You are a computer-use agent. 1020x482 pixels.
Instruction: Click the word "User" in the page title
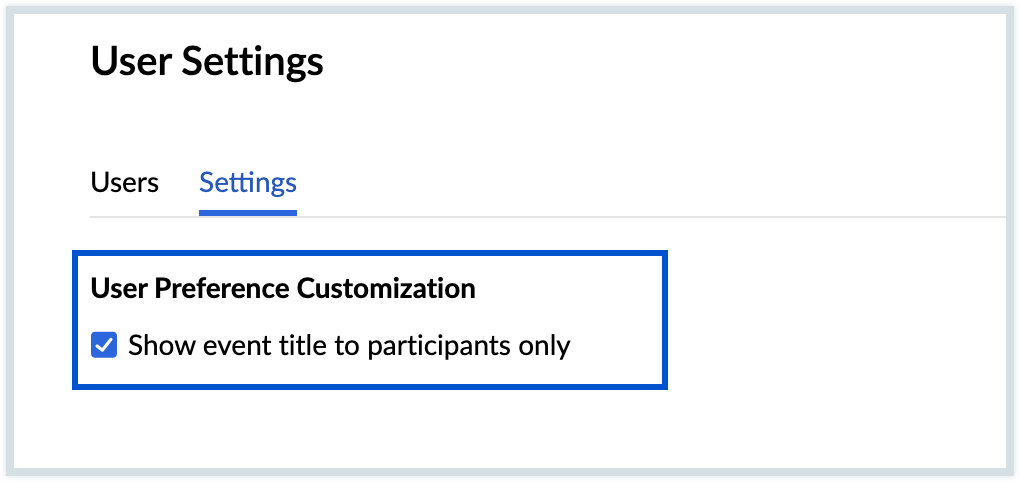click(131, 62)
